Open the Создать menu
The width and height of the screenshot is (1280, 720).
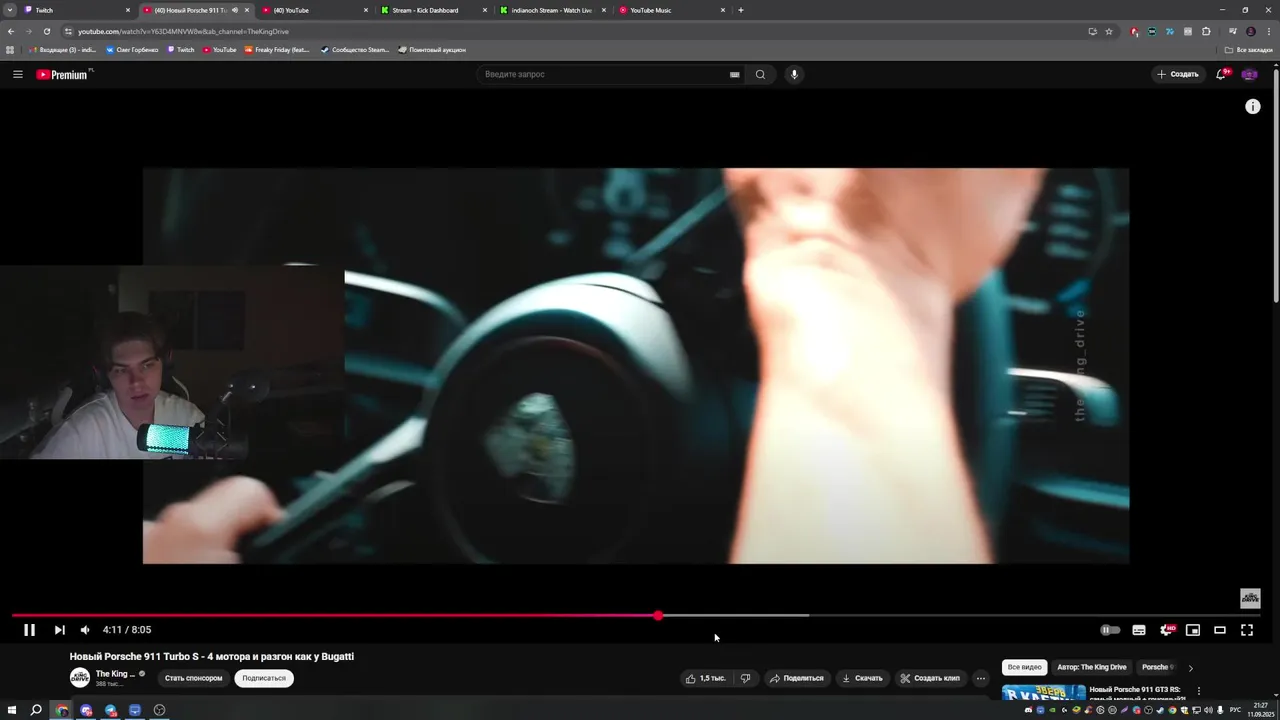[1178, 74]
